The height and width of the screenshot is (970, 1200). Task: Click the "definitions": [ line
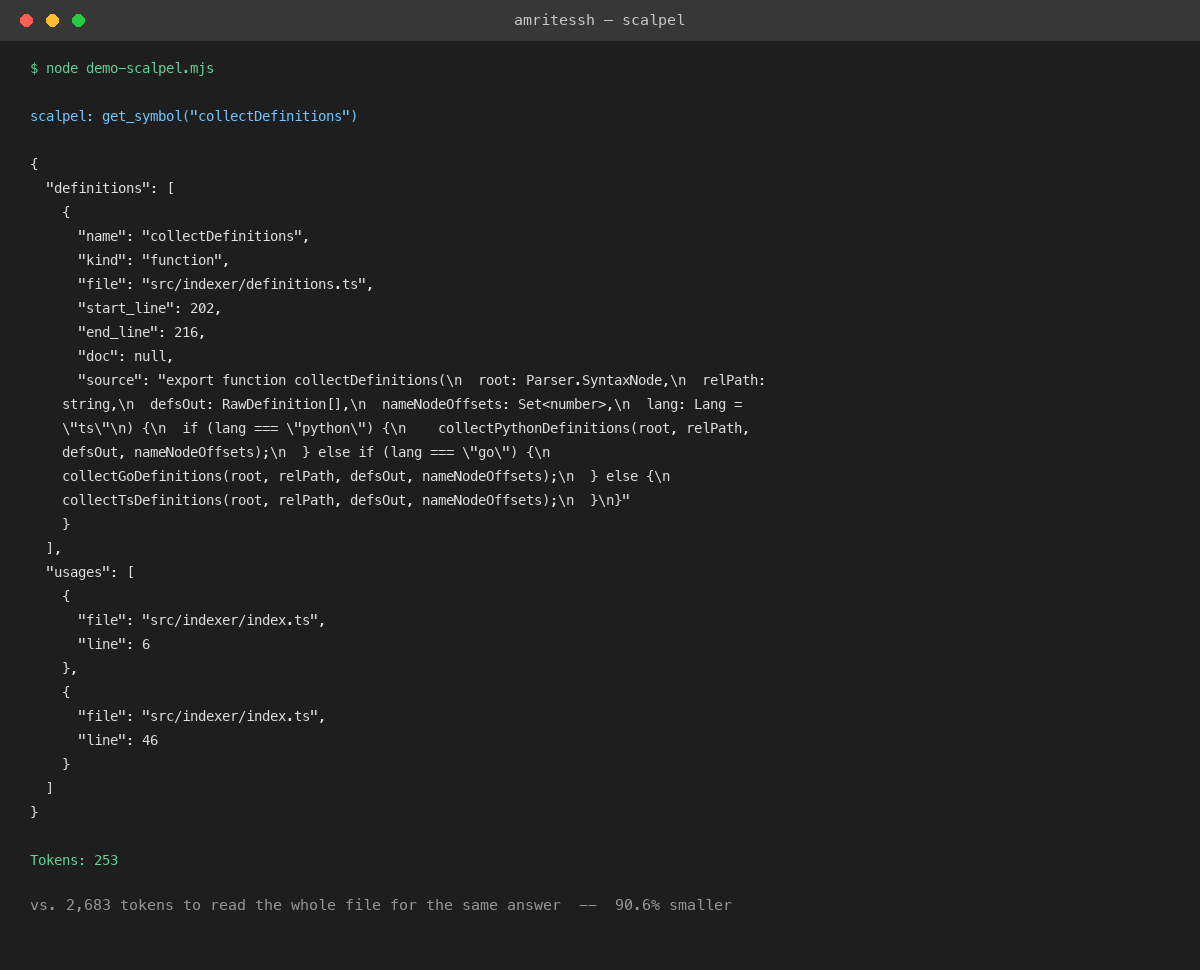coord(110,188)
